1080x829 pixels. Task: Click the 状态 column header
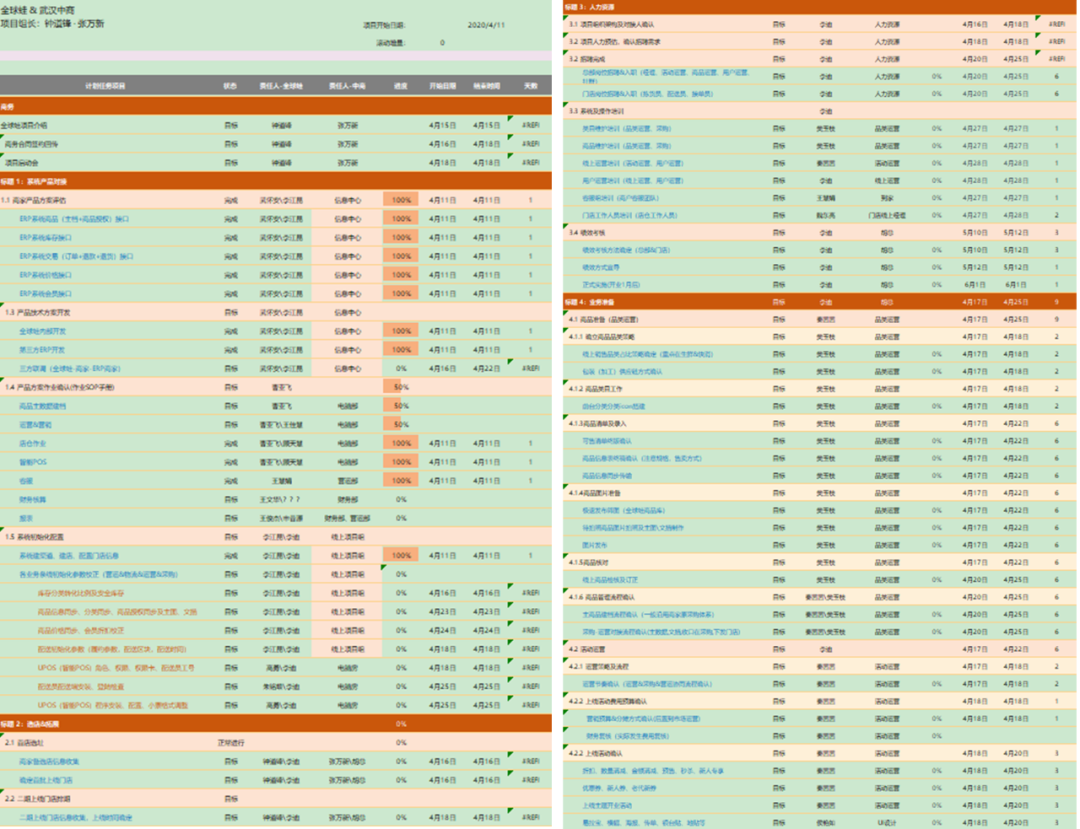click(231, 86)
